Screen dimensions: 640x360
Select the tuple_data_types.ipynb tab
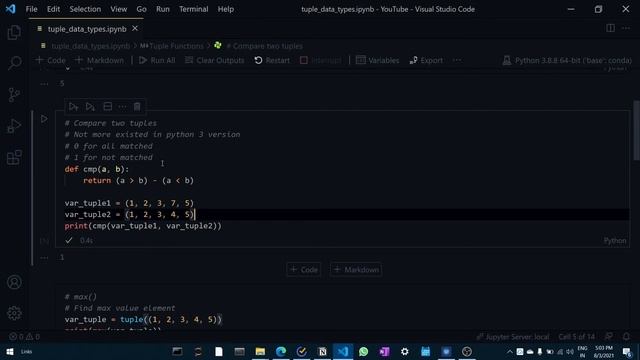[87, 29]
